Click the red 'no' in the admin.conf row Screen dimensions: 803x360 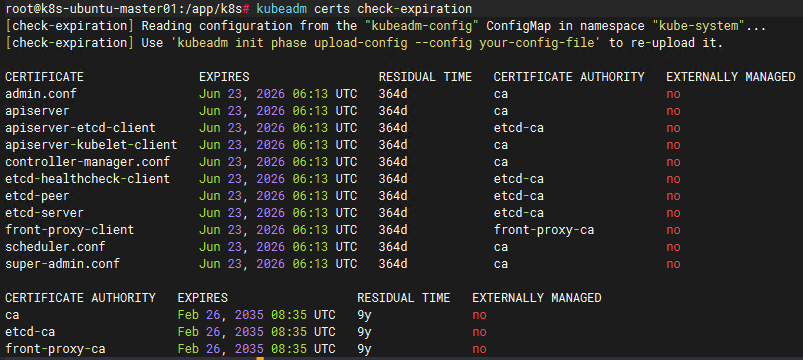tap(673, 94)
